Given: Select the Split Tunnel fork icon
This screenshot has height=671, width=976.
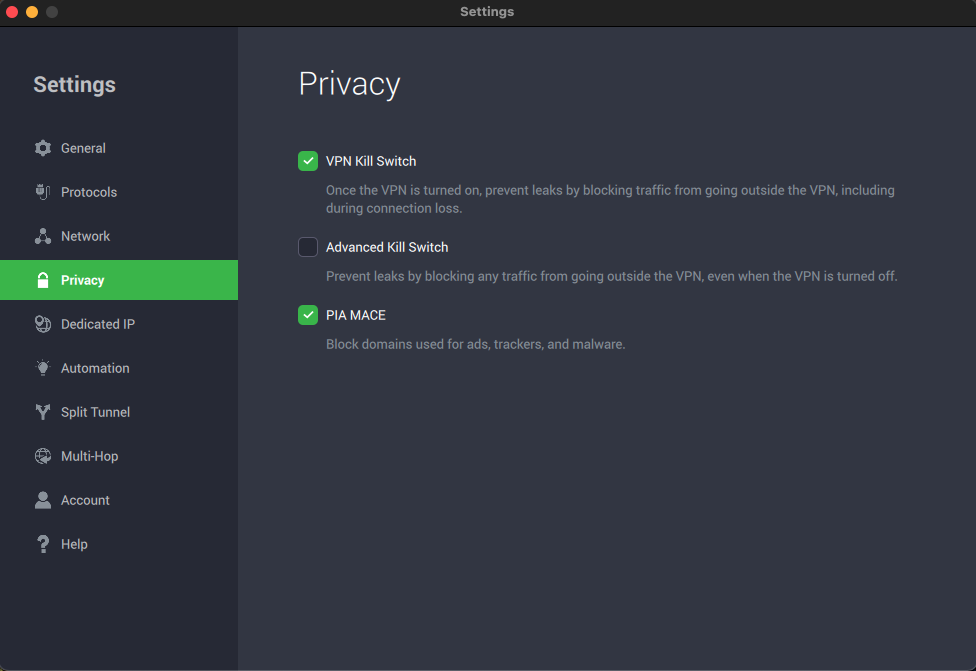Looking at the screenshot, I should click(x=43, y=412).
